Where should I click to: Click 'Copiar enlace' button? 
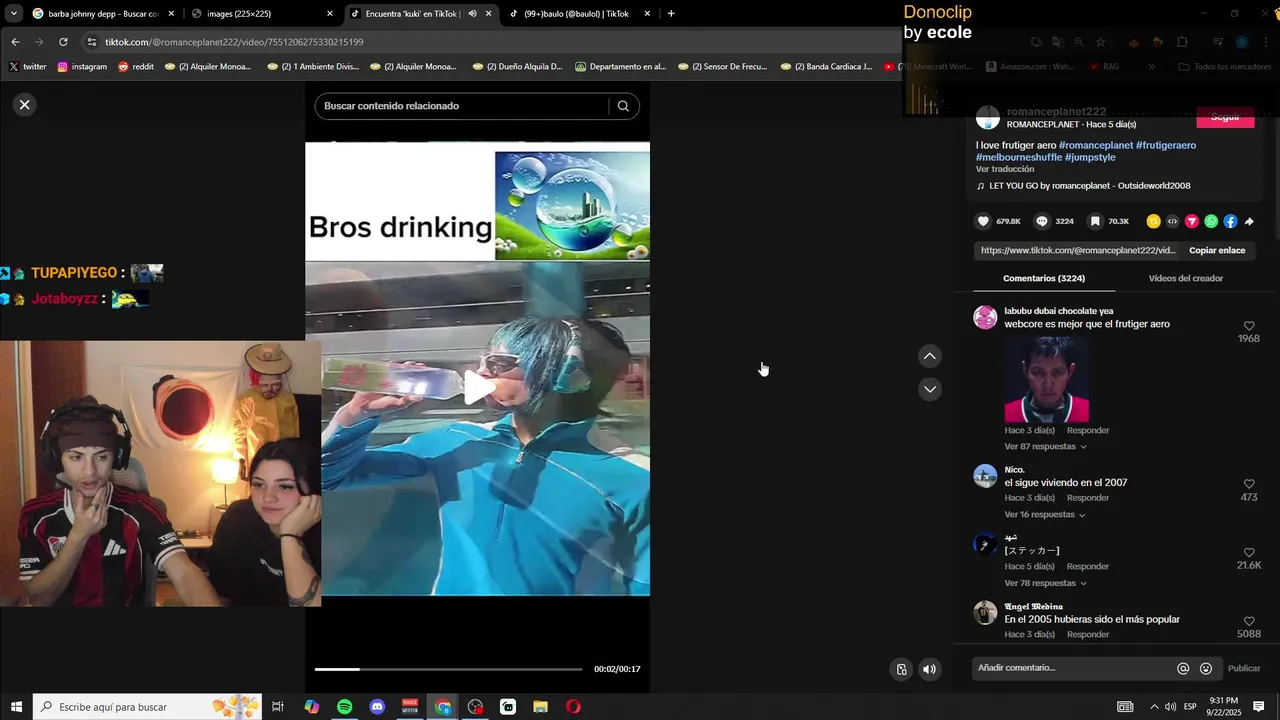coord(1217,250)
